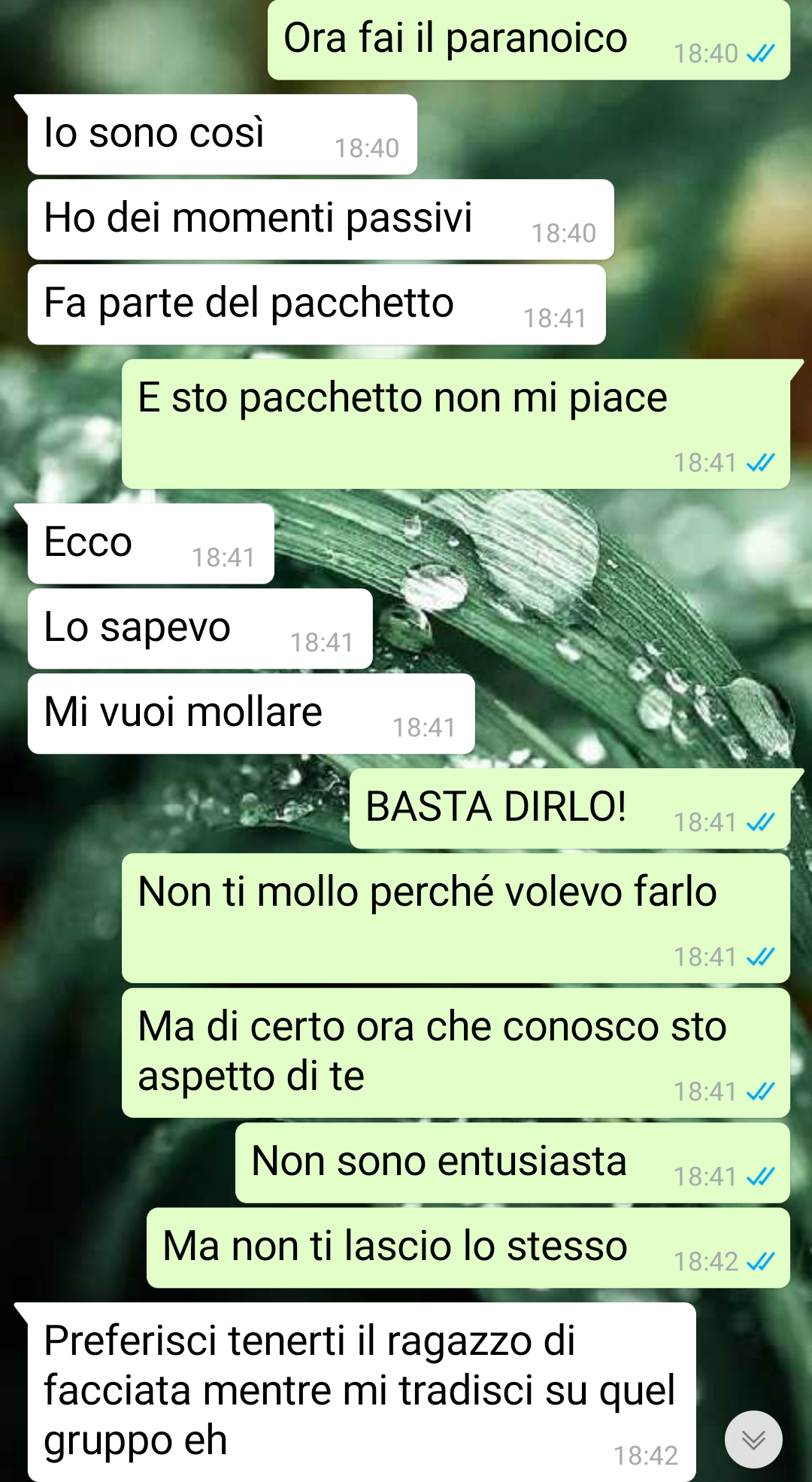Select the message "Lo sapevo"
Screen dimensions: 812x1482
click(200, 629)
